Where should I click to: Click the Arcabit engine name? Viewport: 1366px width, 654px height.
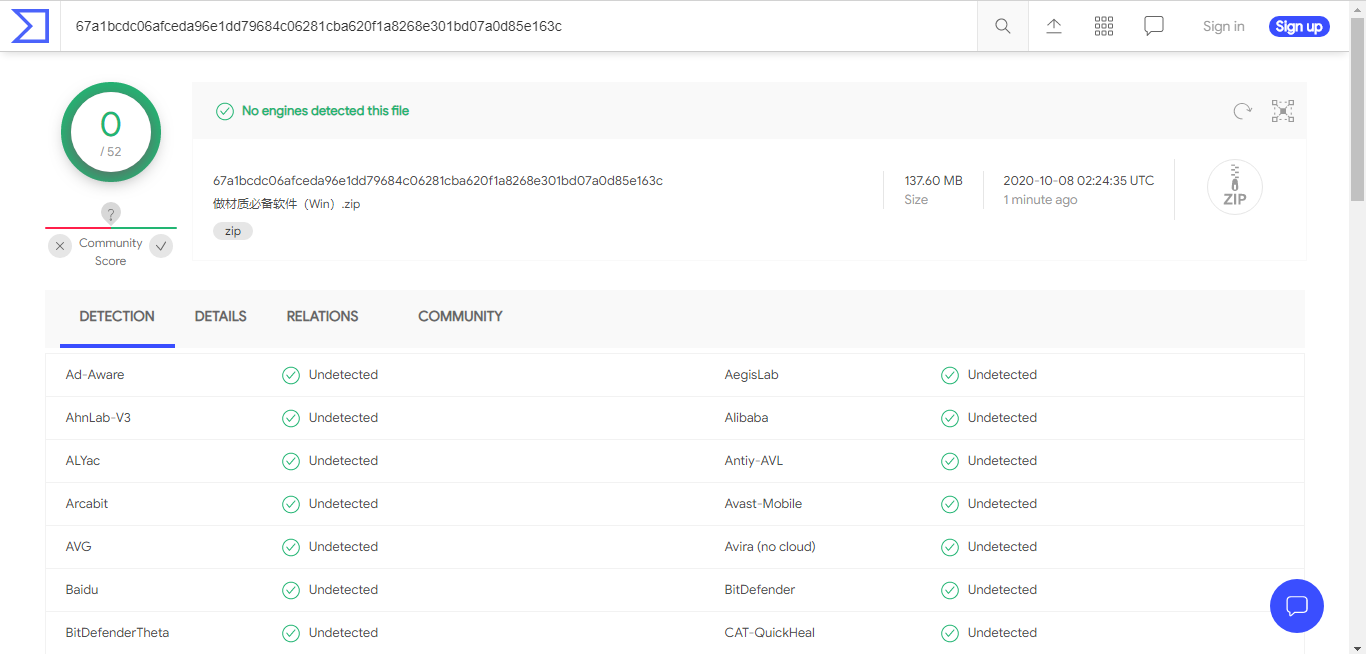(x=87, y=504)
